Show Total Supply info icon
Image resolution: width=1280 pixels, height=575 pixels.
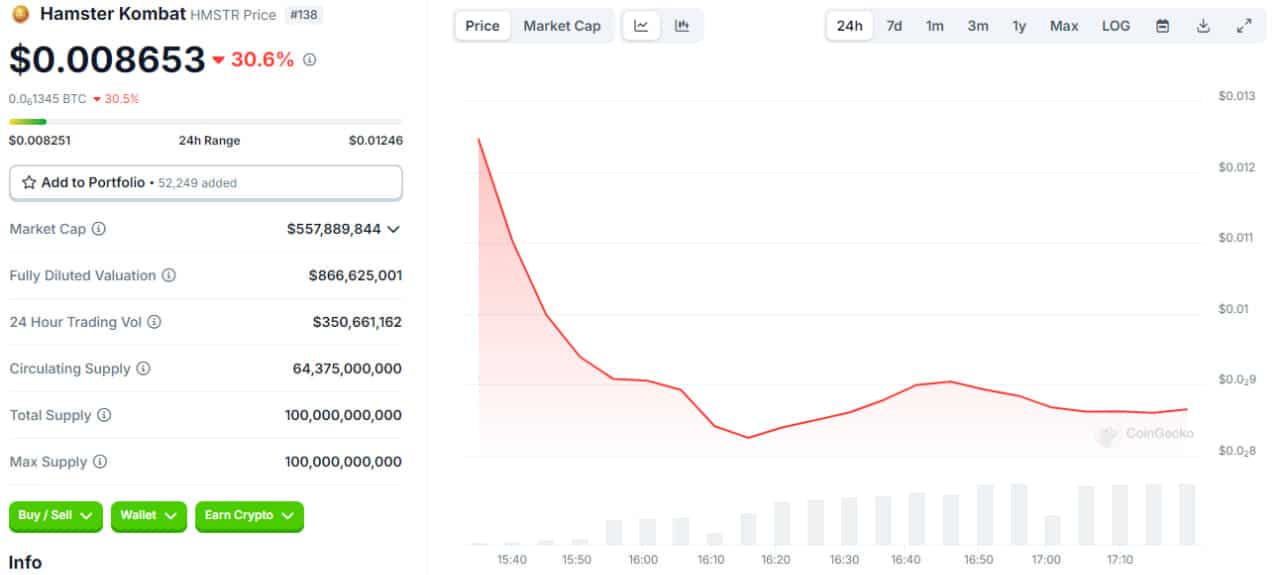point(104,415)
